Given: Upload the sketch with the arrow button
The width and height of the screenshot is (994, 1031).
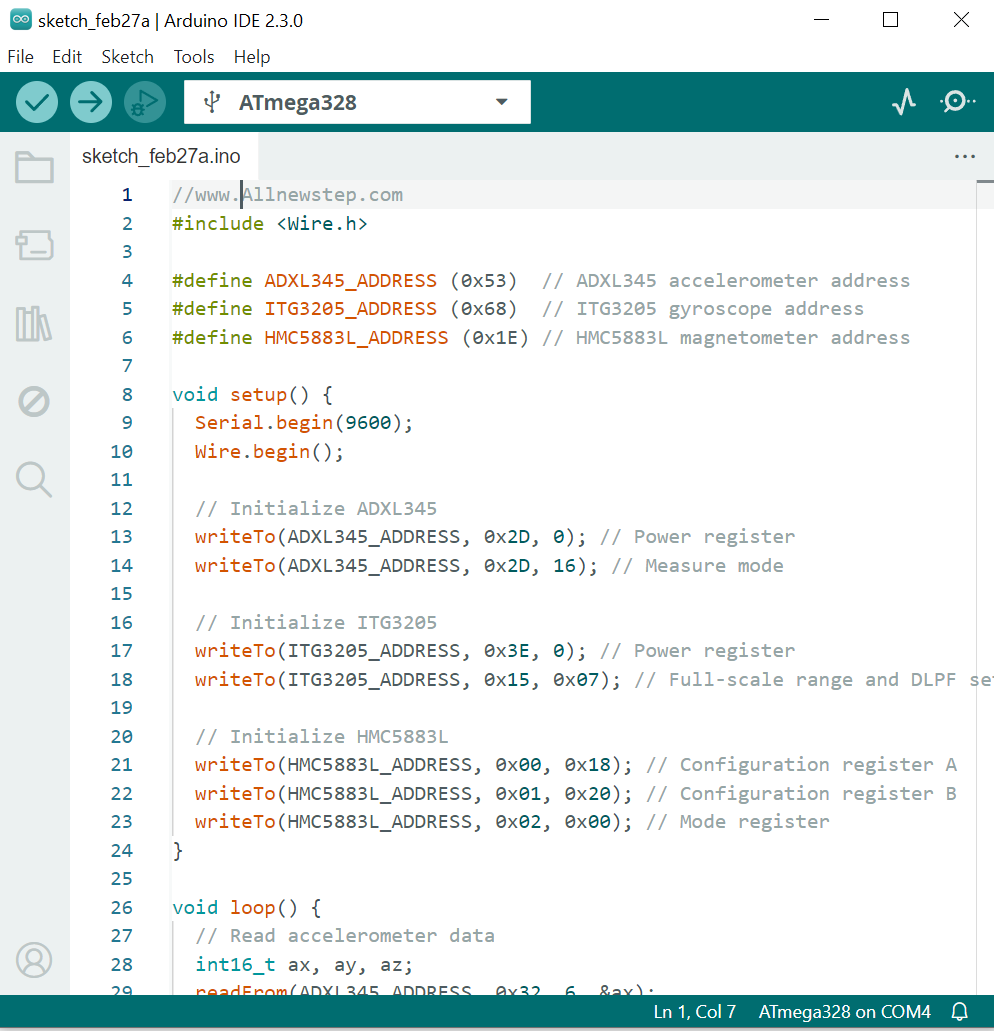Looking at the screenshot, I should (x=91, y=102).
